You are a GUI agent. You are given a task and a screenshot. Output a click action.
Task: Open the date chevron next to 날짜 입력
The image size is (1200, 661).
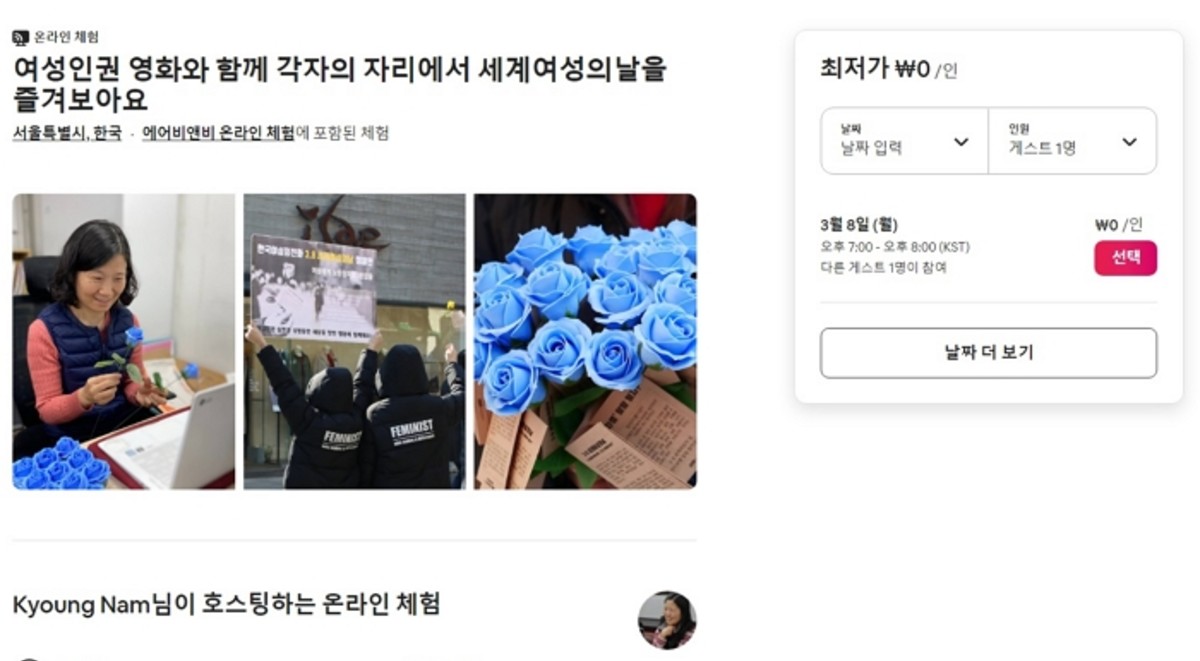pyautogui.click(x=960, y=142)
